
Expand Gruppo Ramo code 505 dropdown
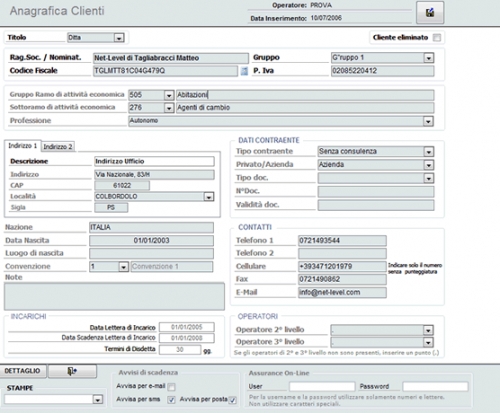tap(169, 95)
